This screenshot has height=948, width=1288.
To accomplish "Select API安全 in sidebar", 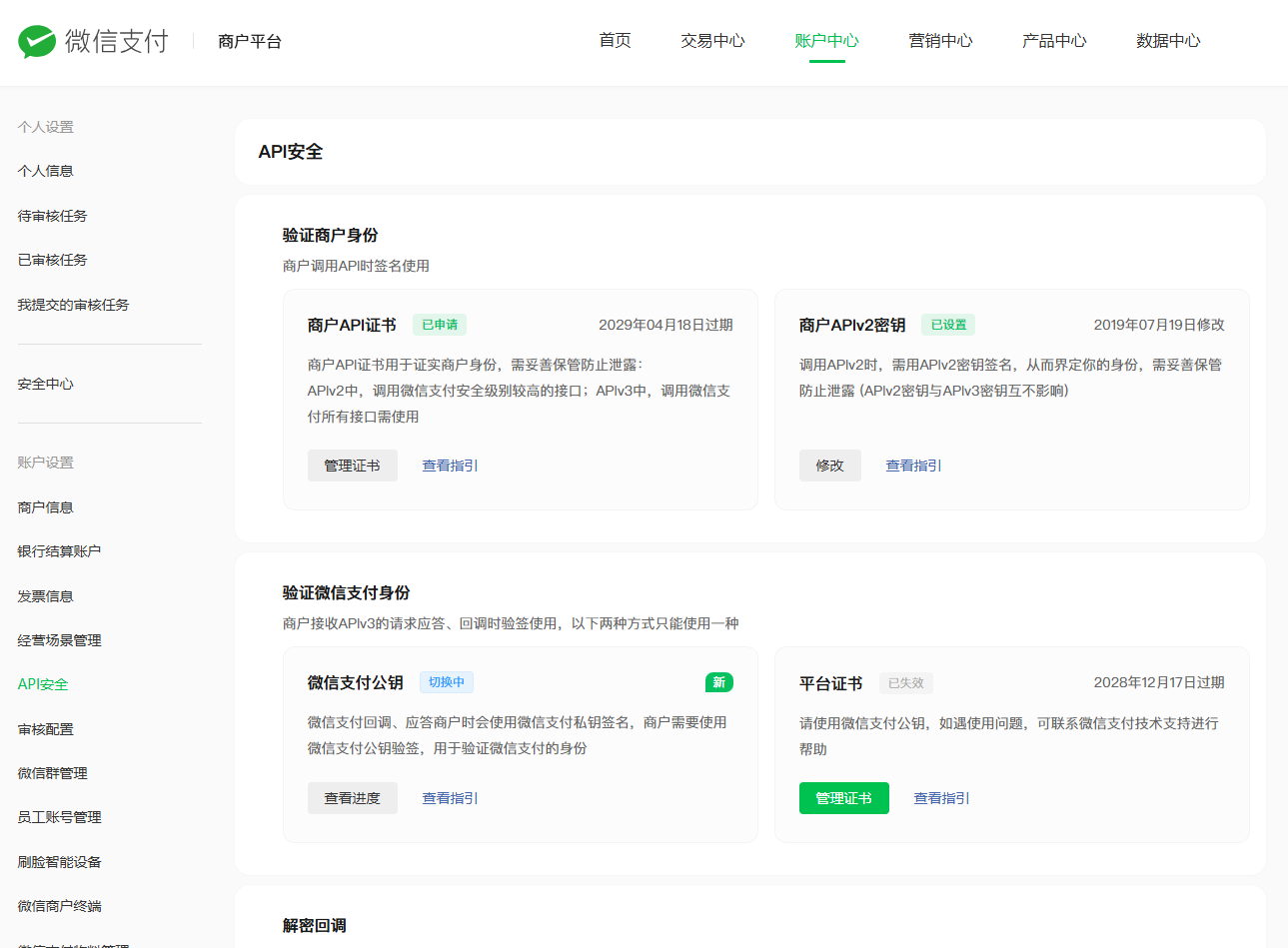I will point(43,684).
